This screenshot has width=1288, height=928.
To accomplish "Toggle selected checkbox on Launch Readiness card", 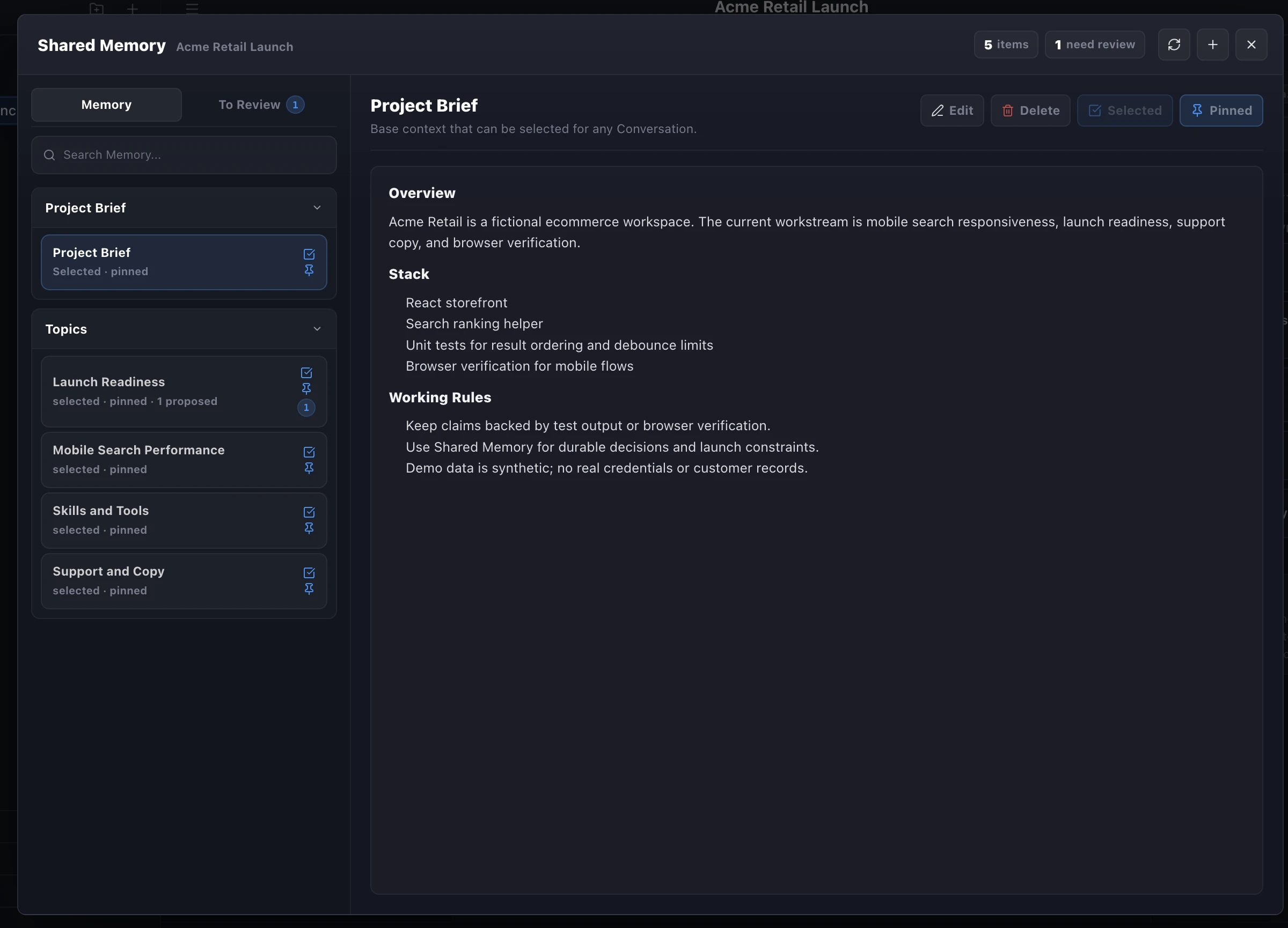I will pos(306,373).
